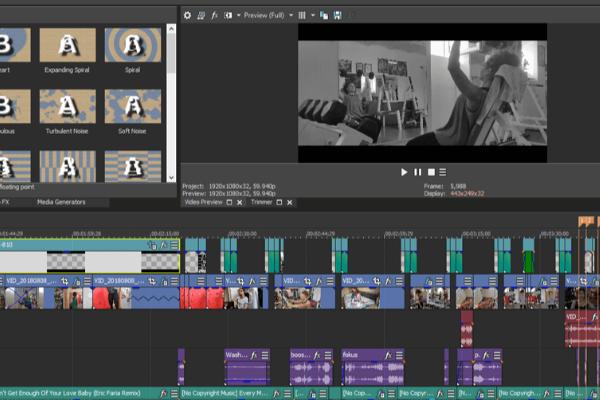Open Event FX on boos... audio event
This screenshot has width=600, height=400.
coord(317,356)
